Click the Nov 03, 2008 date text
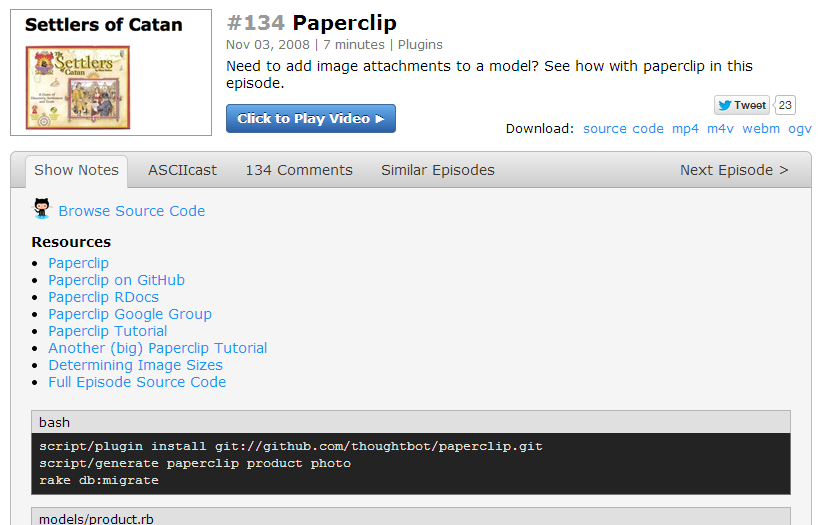Image resolution: width=822 pixels, height=525 pixels. (x=268, y=45)
